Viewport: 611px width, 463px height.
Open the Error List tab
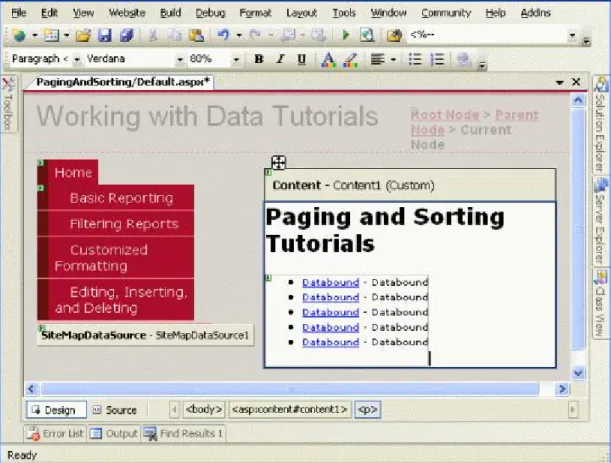55,434
